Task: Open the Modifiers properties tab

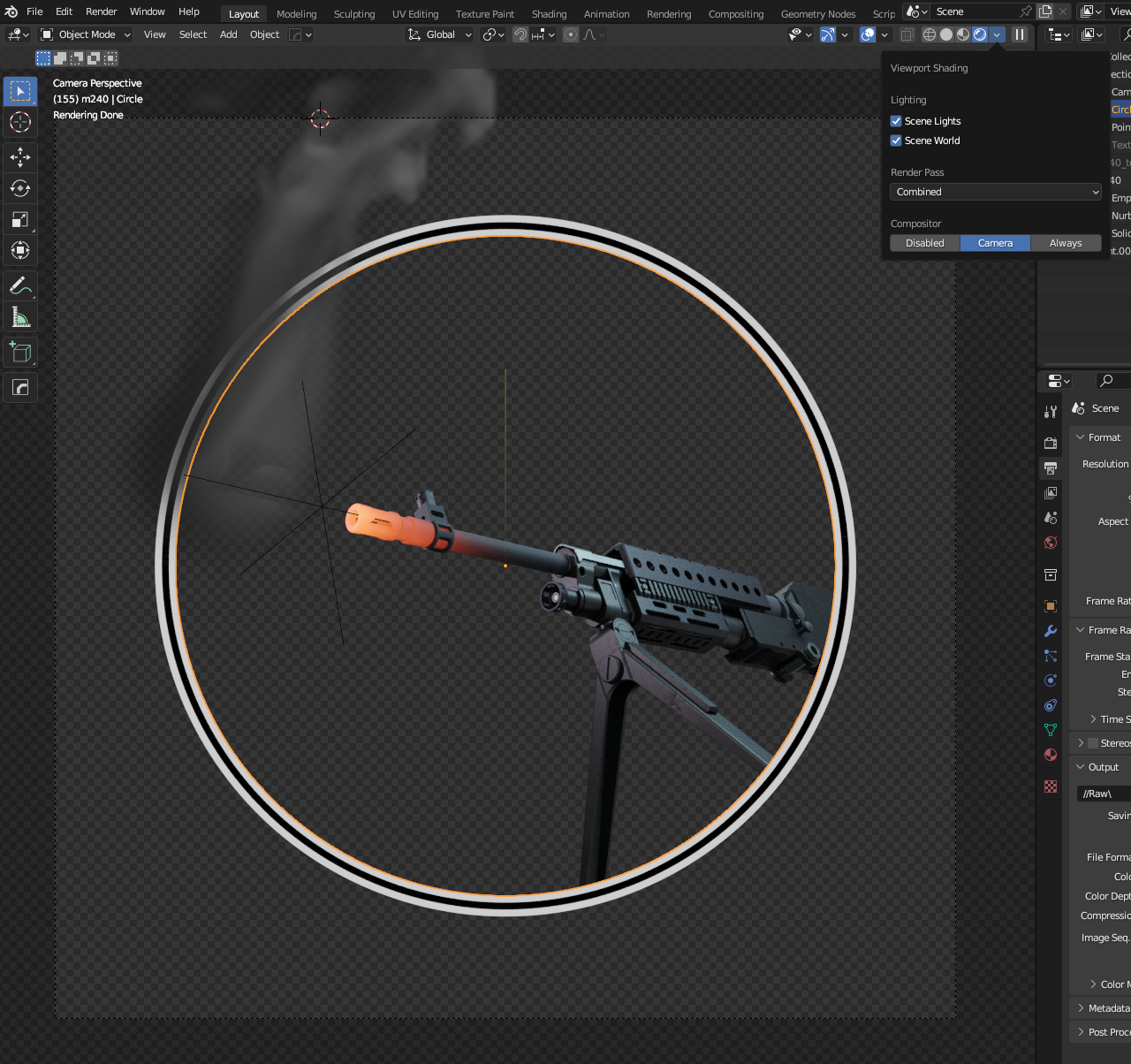Action: click(x=1051, y=631)
